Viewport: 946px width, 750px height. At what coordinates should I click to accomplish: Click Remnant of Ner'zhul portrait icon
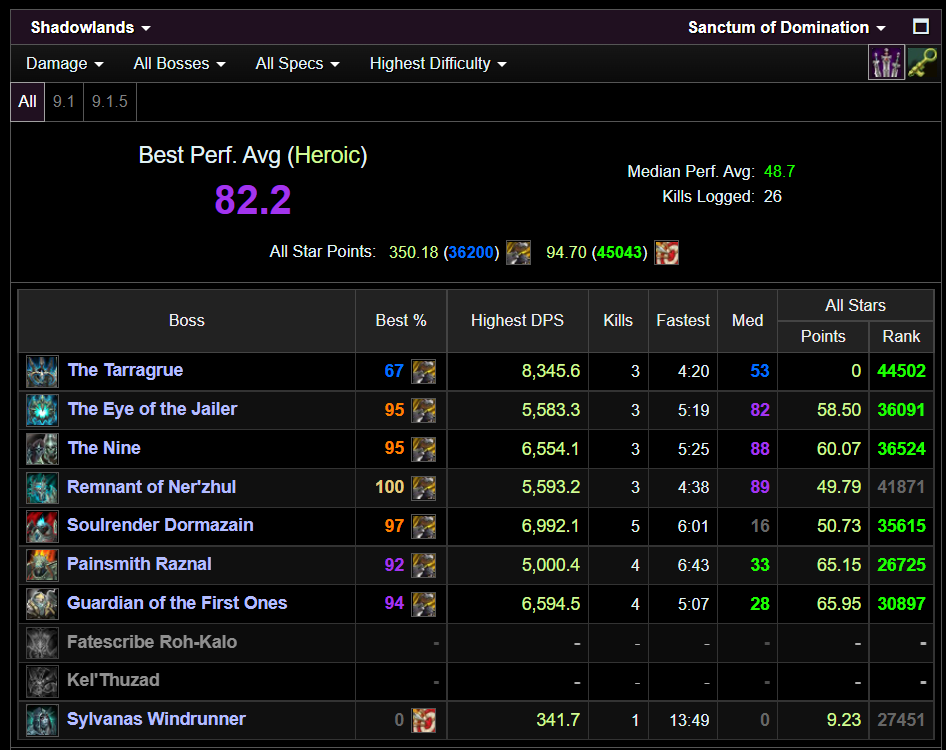[42, 488]
